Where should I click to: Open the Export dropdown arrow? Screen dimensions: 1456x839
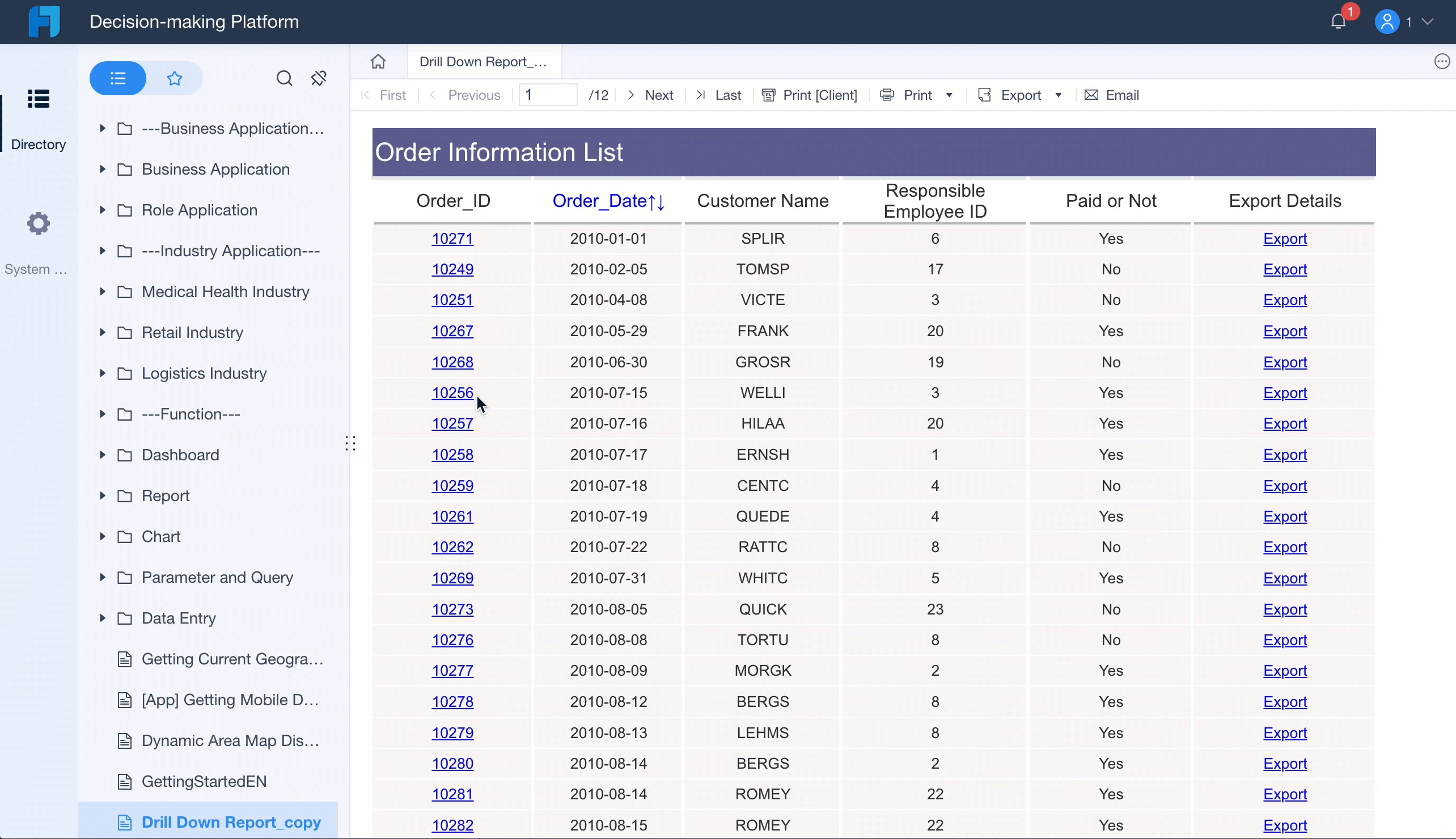(1059, 95)
